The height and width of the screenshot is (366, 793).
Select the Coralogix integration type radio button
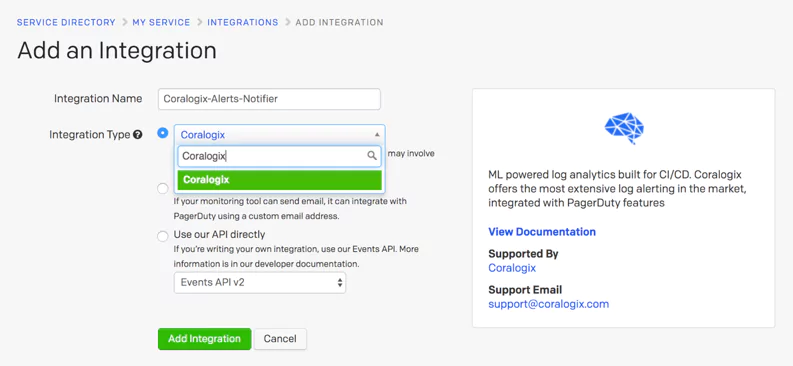tap(162, 133)
